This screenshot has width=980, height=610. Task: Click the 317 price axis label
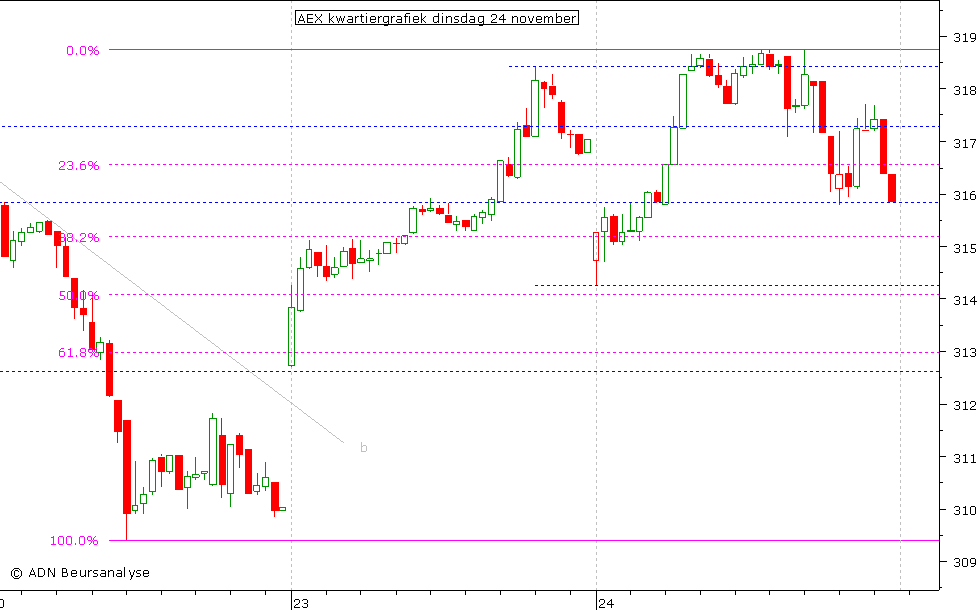(964, 144)
